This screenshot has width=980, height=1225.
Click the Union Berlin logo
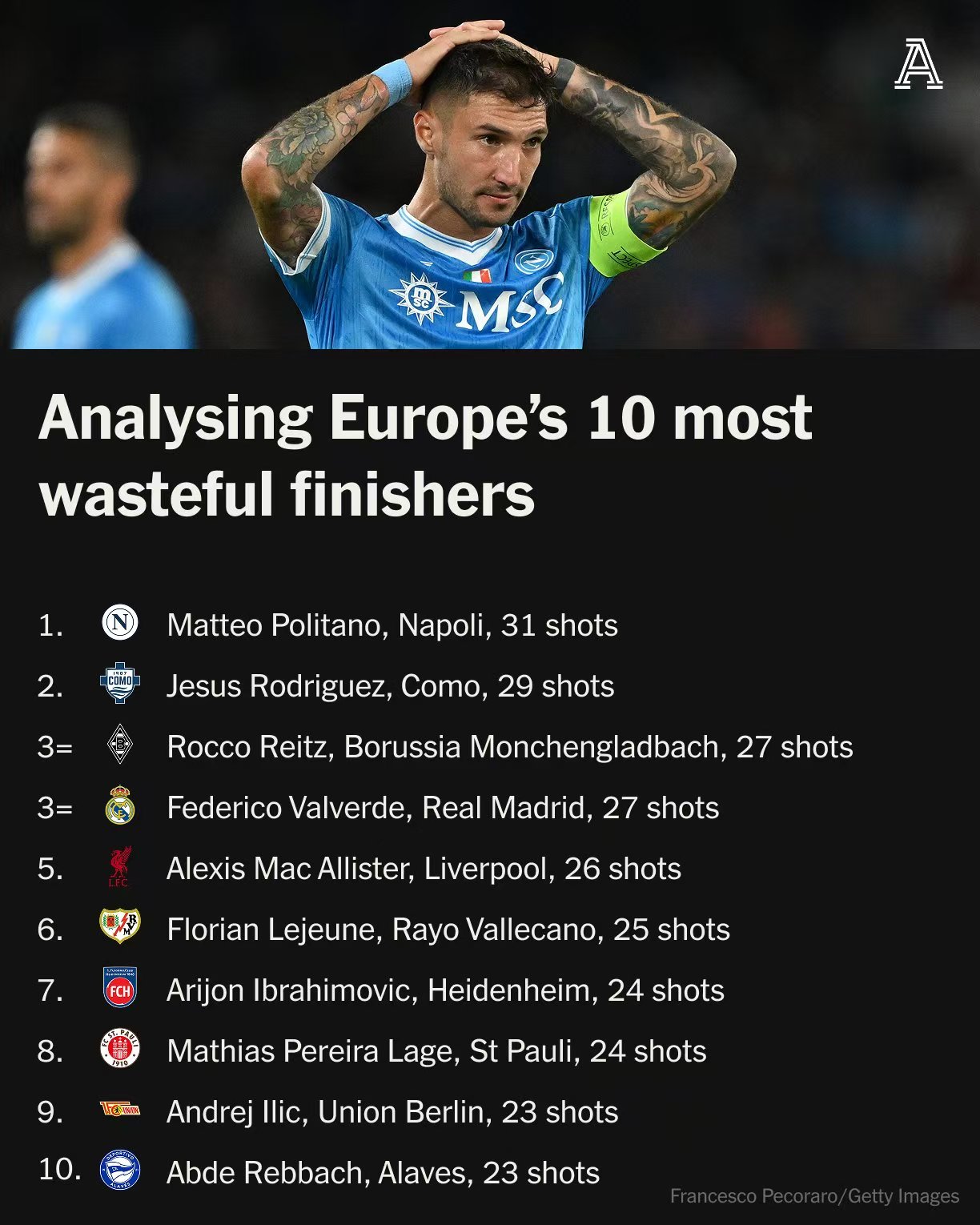(120, 1110)
